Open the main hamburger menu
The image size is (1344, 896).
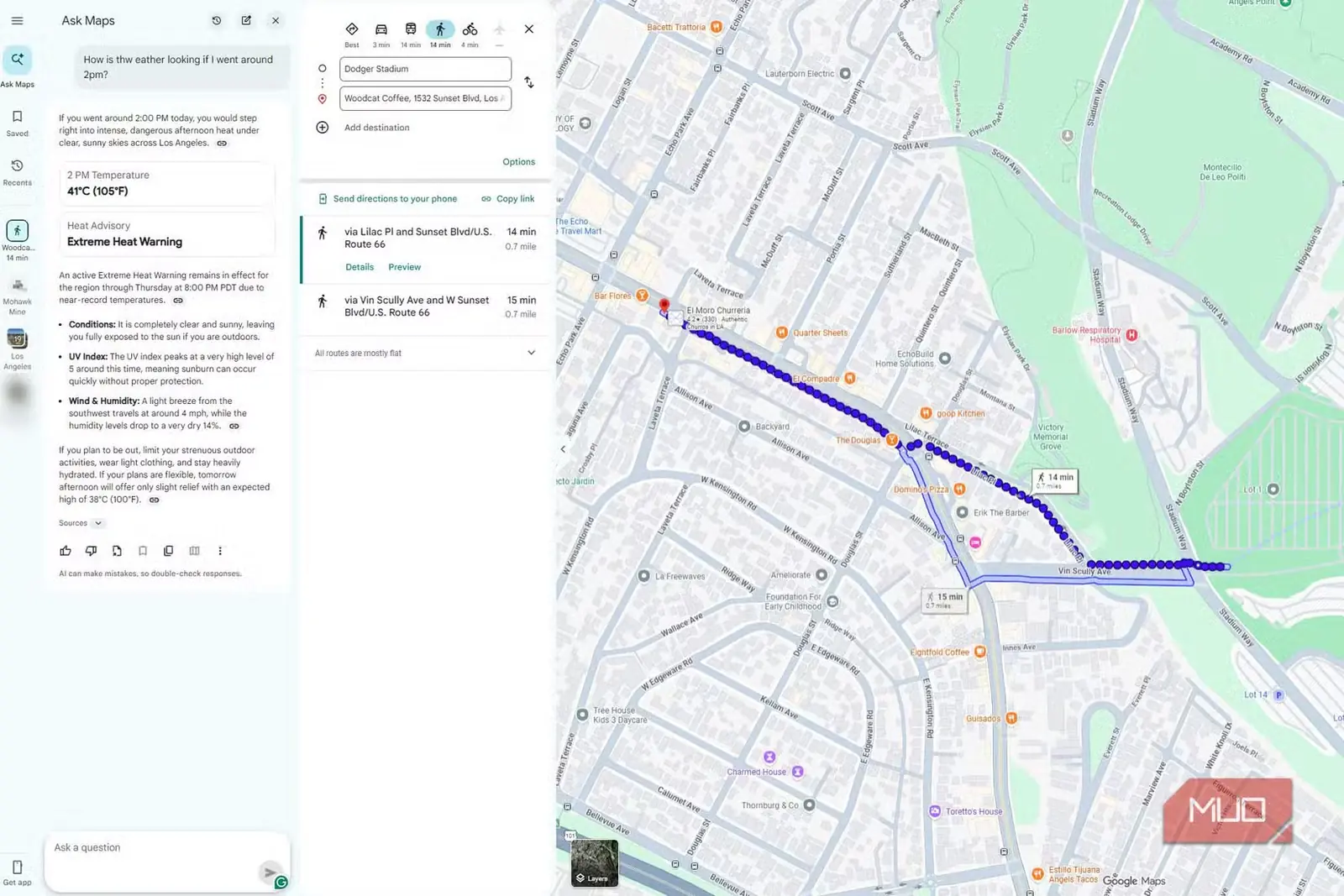(x=17, y=21)
